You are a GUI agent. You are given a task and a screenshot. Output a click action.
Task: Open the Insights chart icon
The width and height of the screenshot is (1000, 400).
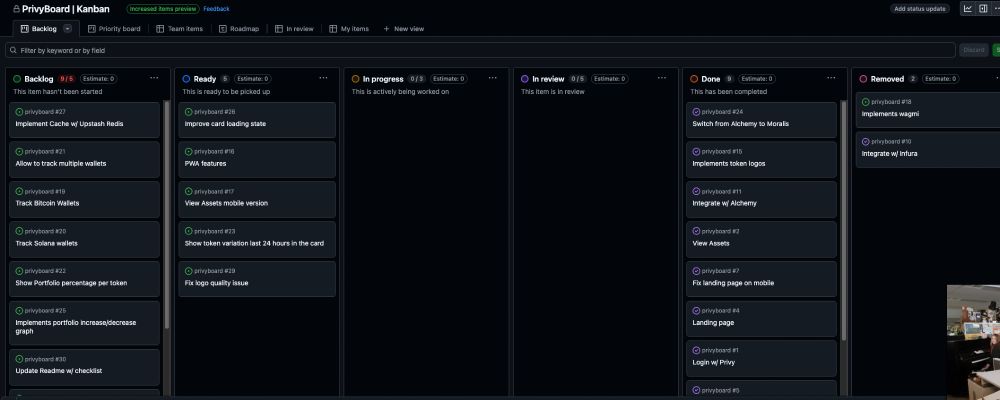coord(967,9)
